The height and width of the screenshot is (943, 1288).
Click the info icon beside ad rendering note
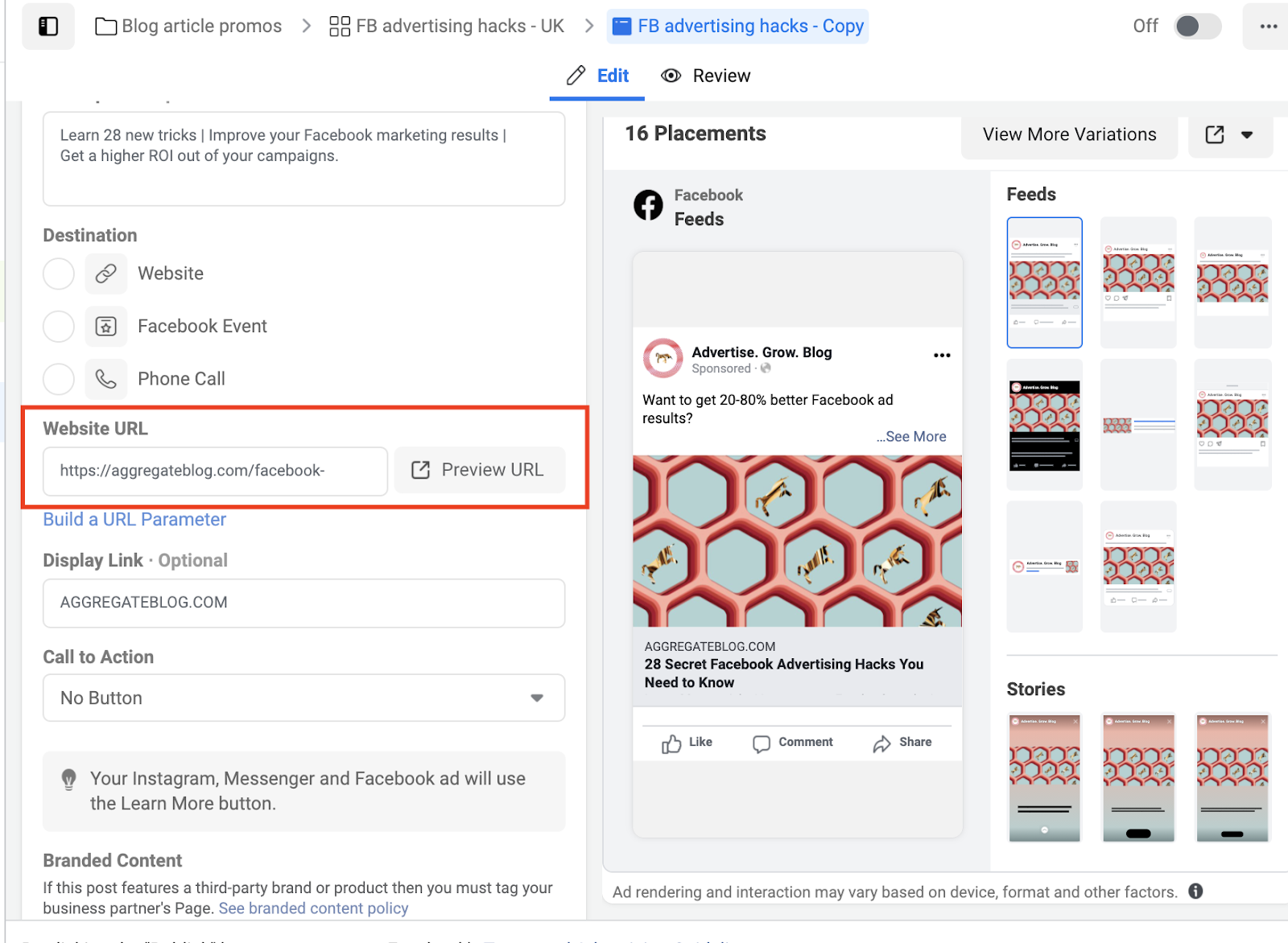(x=1195, y=891)
